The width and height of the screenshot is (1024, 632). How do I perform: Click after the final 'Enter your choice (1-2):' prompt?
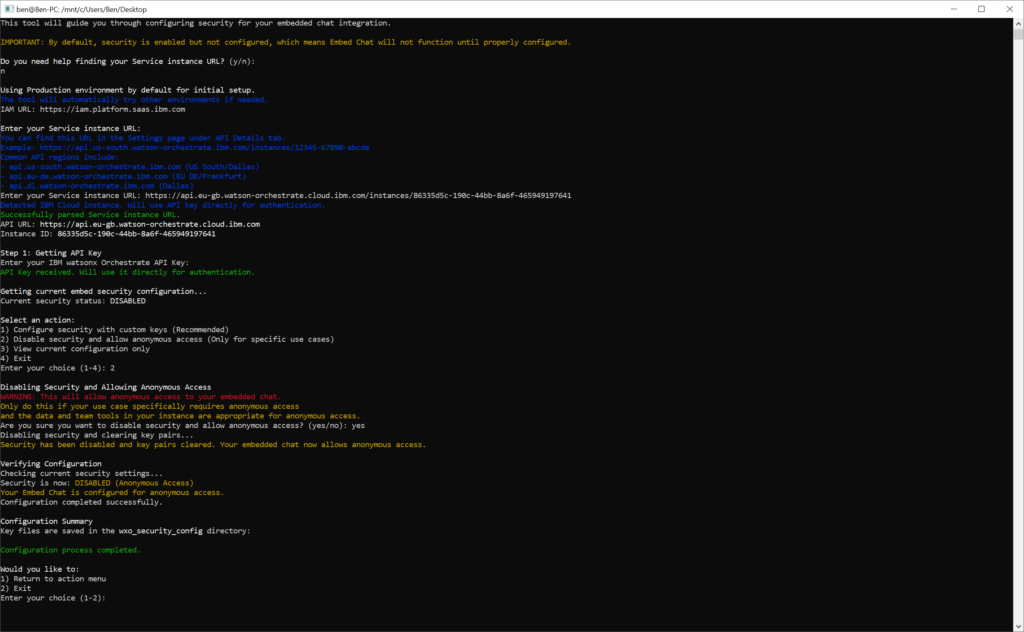coord(110,599)
